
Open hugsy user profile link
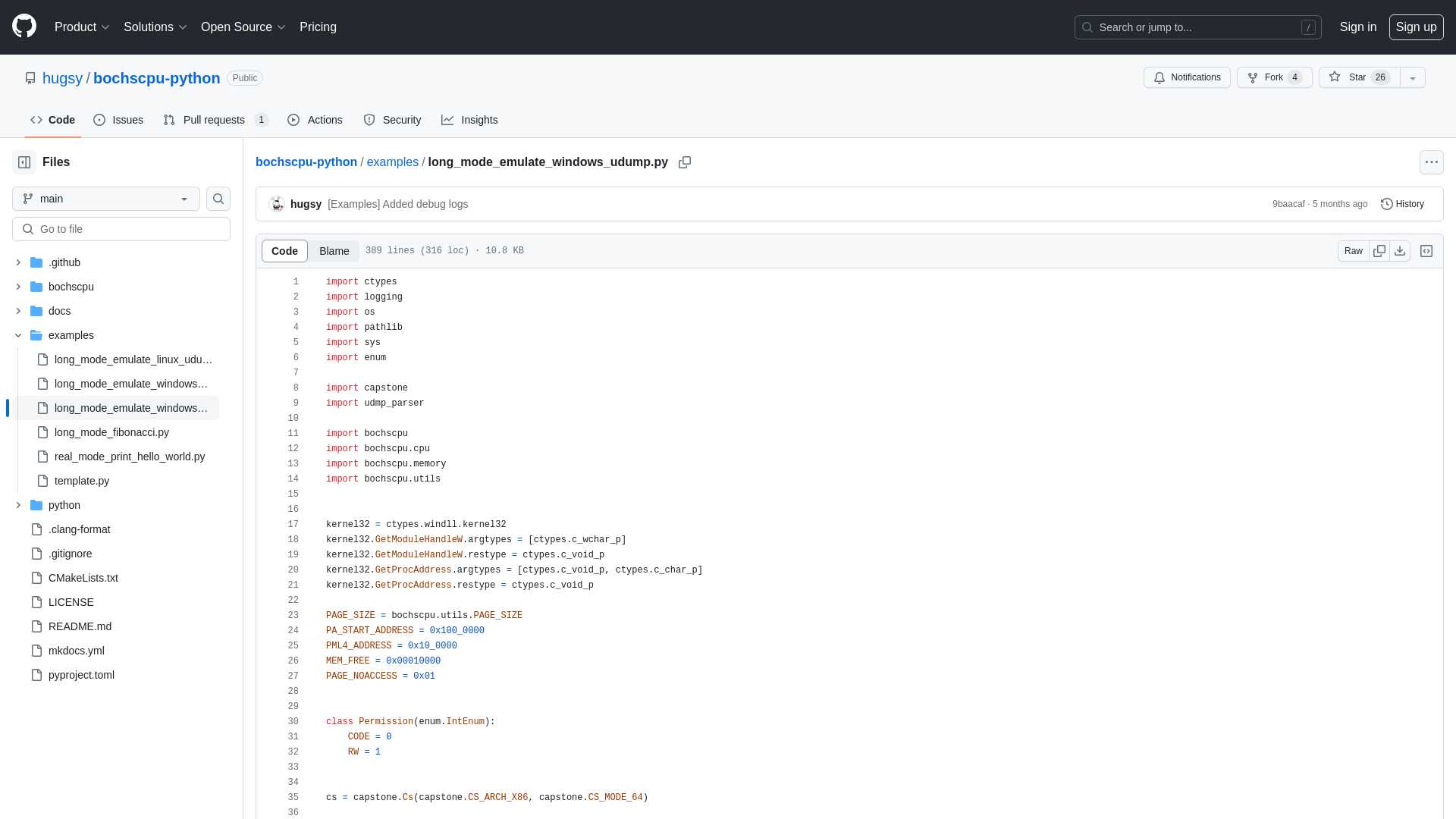[62, 78]
